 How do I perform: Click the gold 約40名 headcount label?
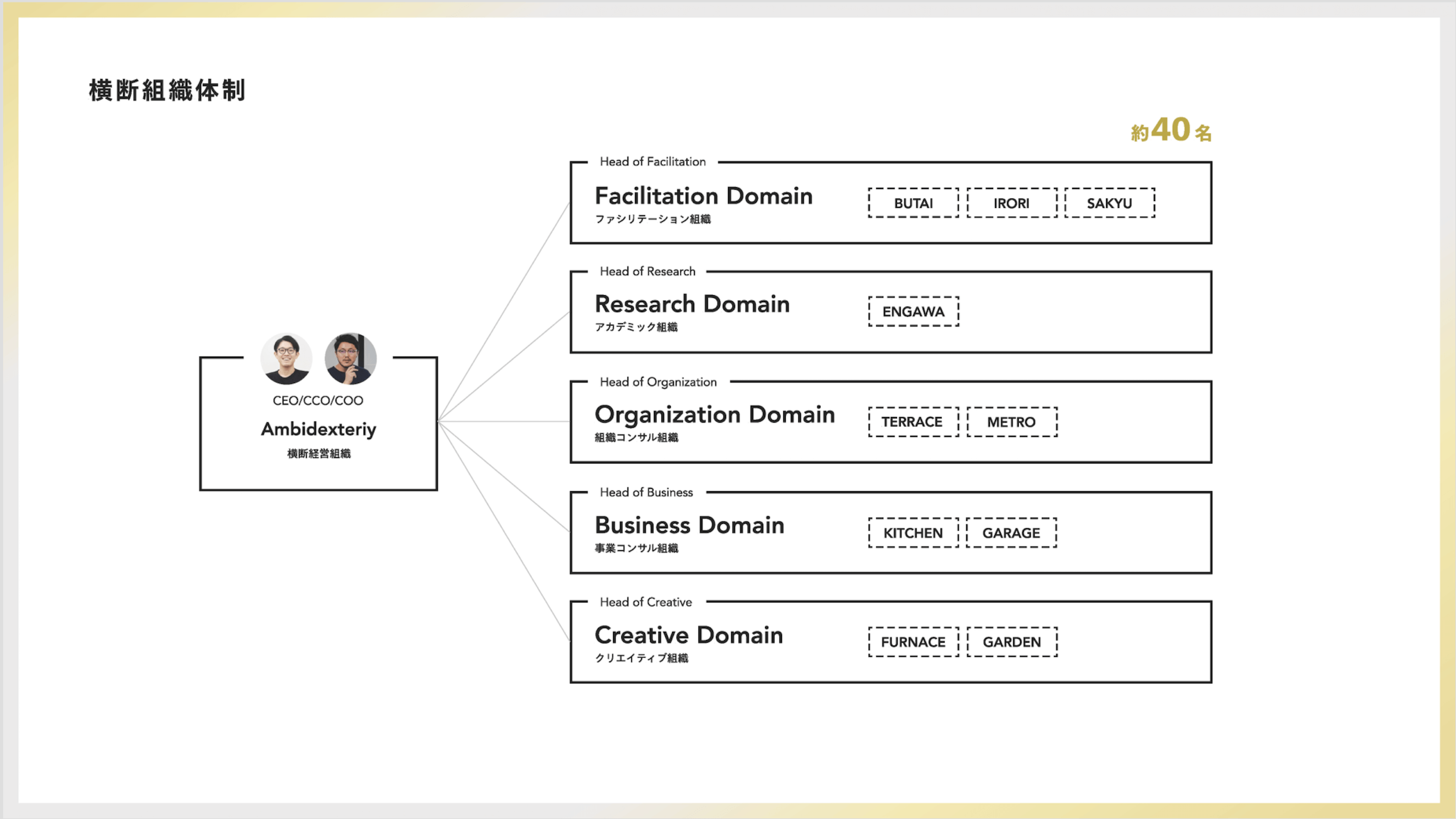pyautogui.click(x=1171, y=131)
